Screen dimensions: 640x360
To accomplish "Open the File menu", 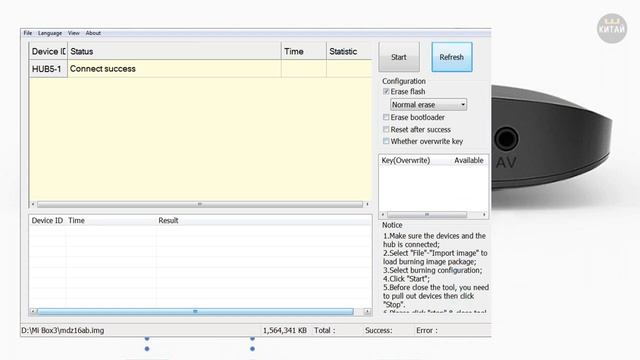I will (x=27, y=33).
